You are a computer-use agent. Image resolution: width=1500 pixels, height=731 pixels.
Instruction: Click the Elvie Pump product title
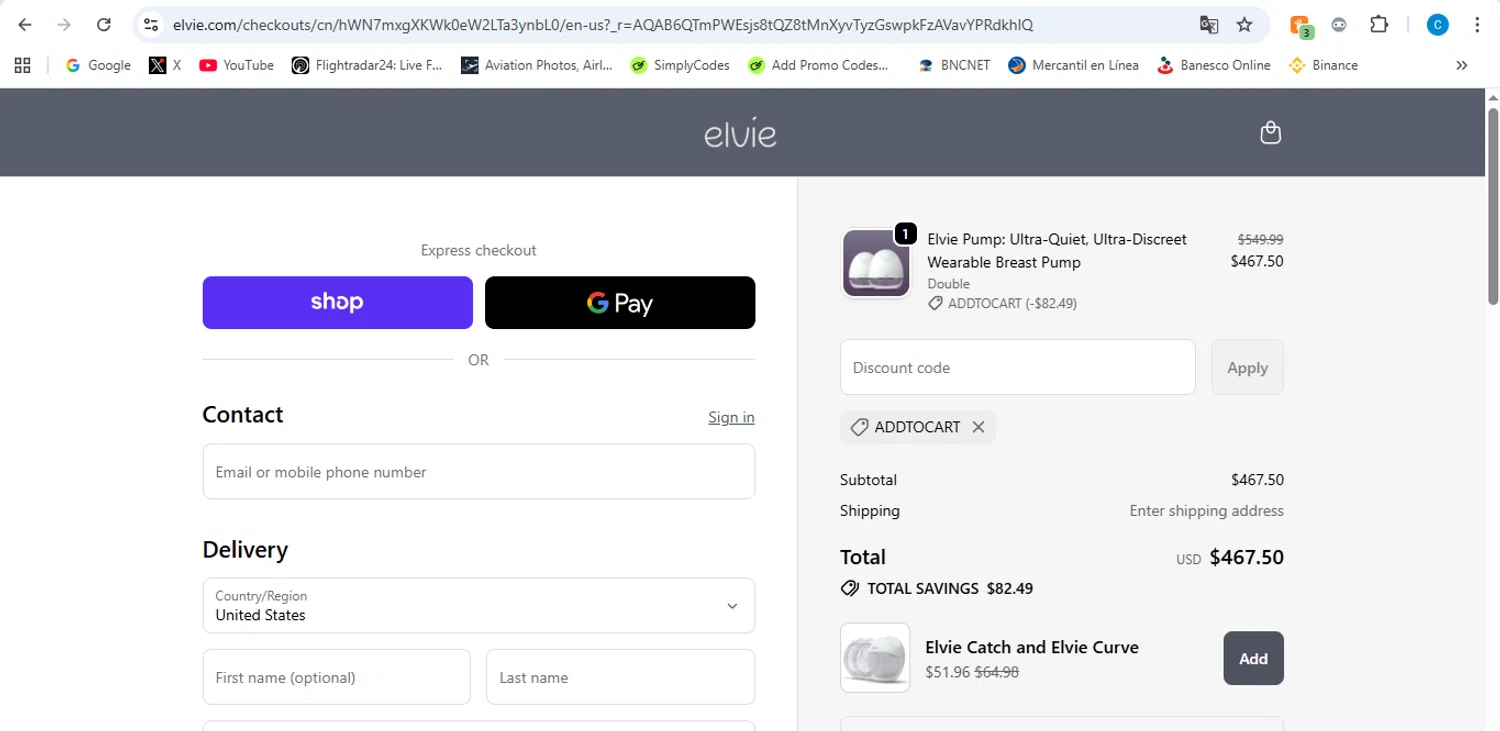click(1057, 251)
